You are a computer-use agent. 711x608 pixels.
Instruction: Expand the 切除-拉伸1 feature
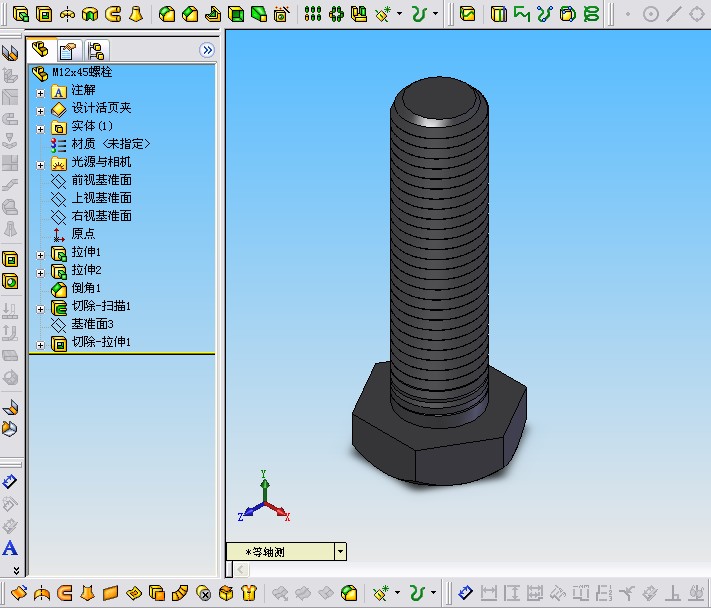coord(40,345)
